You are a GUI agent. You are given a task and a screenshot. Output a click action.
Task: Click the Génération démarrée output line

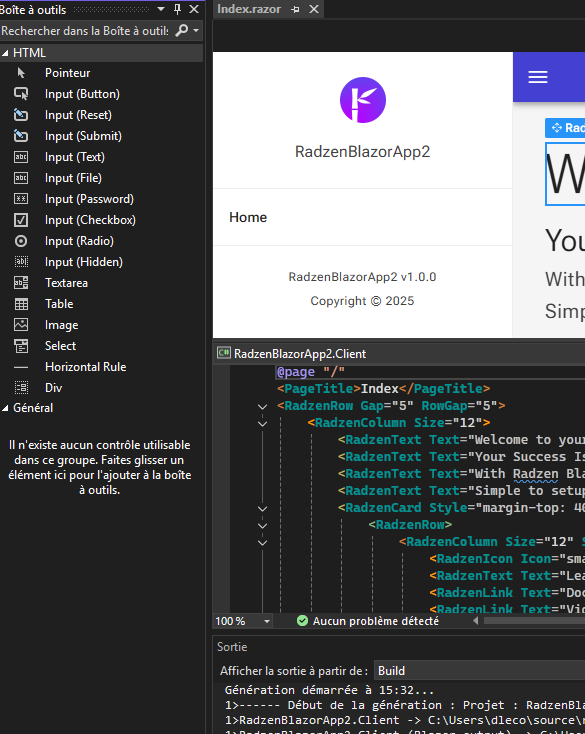coord(329,690)
